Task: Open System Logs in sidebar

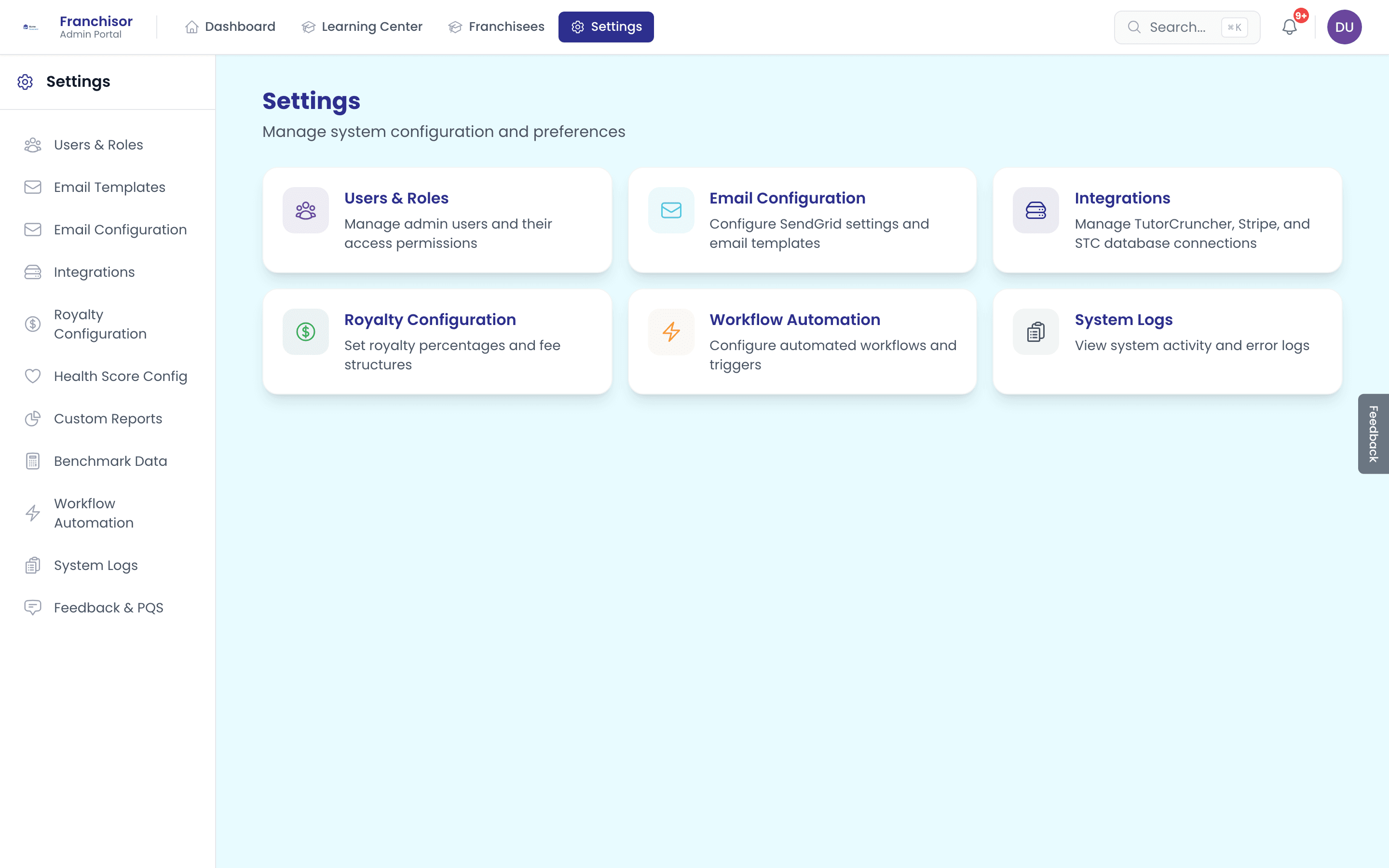Action: 108,566
